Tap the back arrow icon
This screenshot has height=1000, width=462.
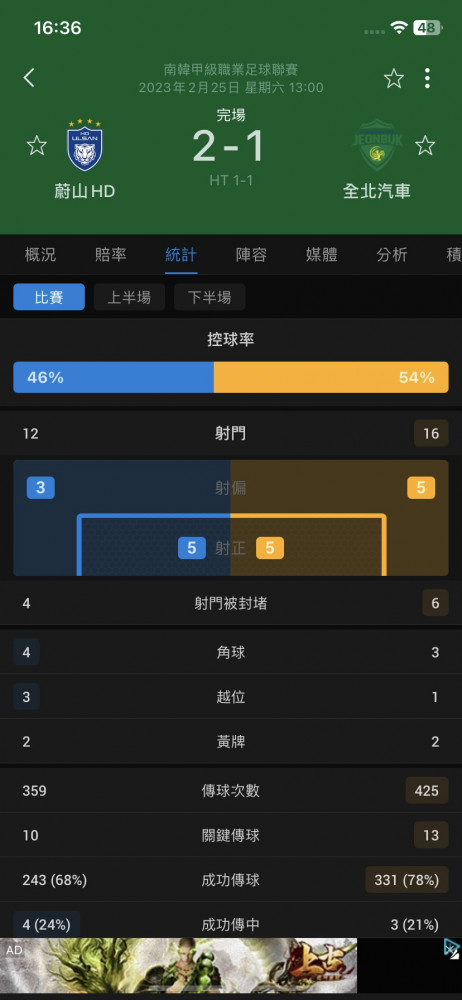coord(29,78)
